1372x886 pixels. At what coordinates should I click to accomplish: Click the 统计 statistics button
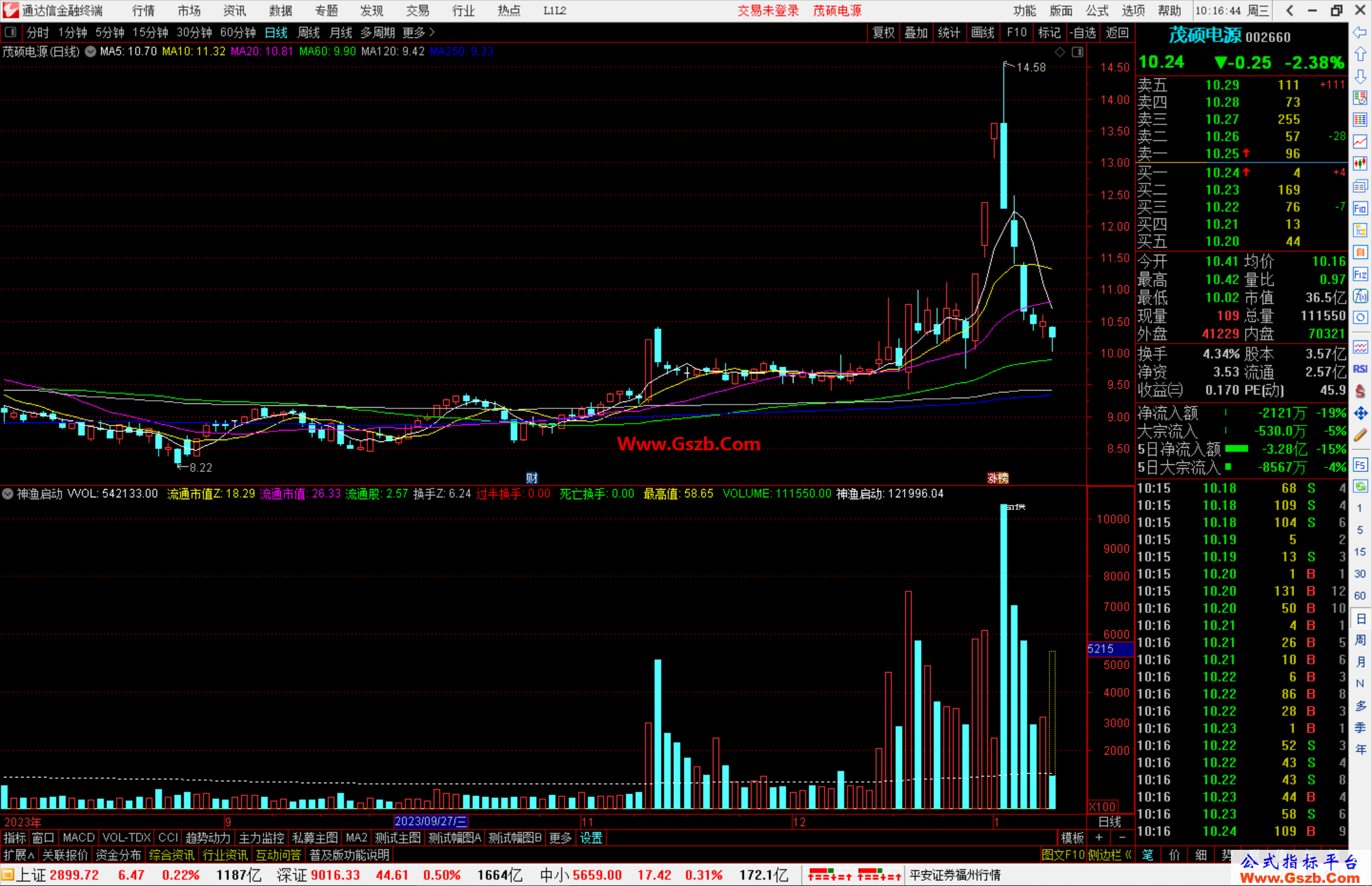949,32
